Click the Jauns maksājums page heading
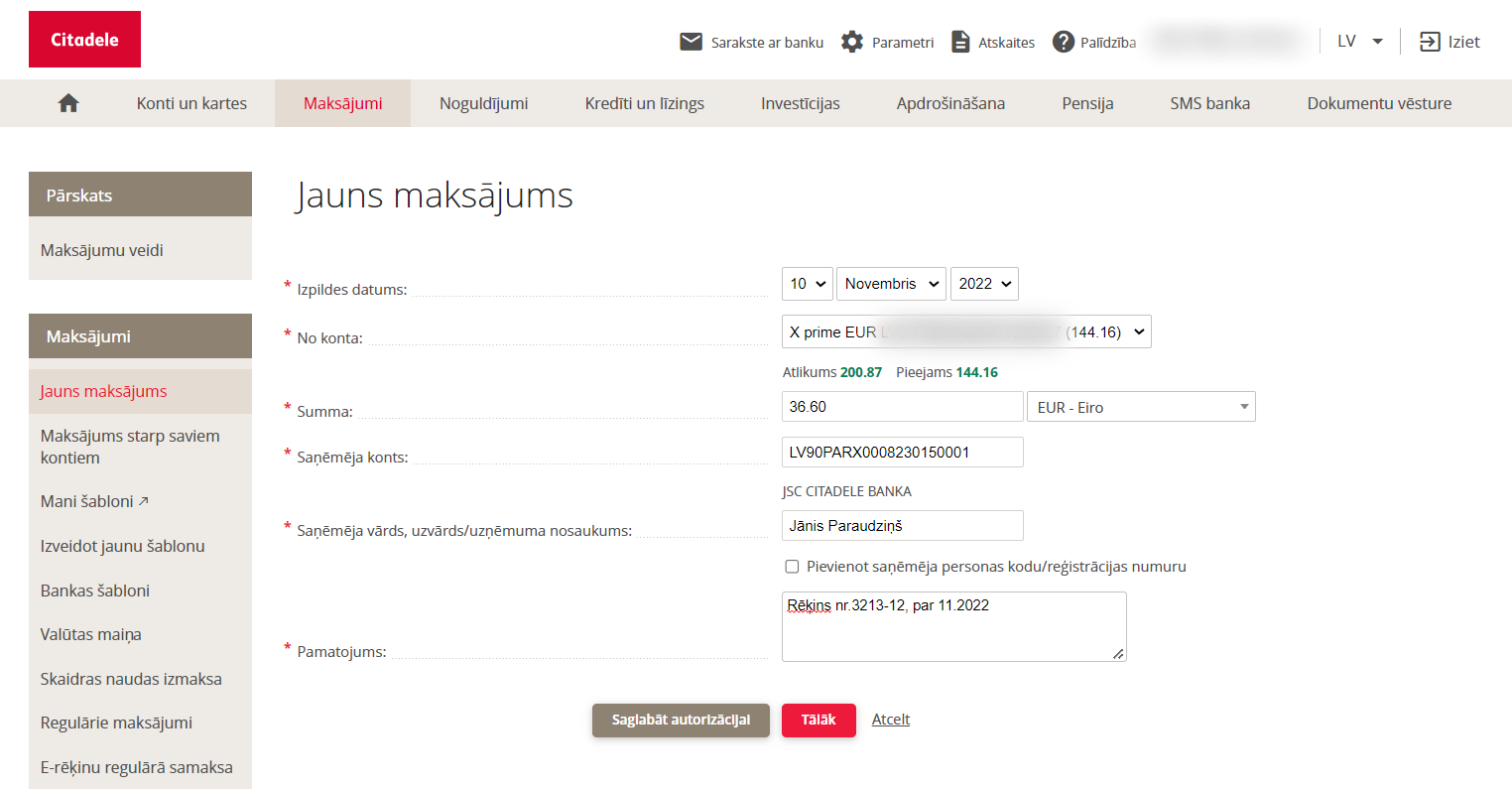The width and height of the screenshot is (1512, 789). tap(435, 196)
